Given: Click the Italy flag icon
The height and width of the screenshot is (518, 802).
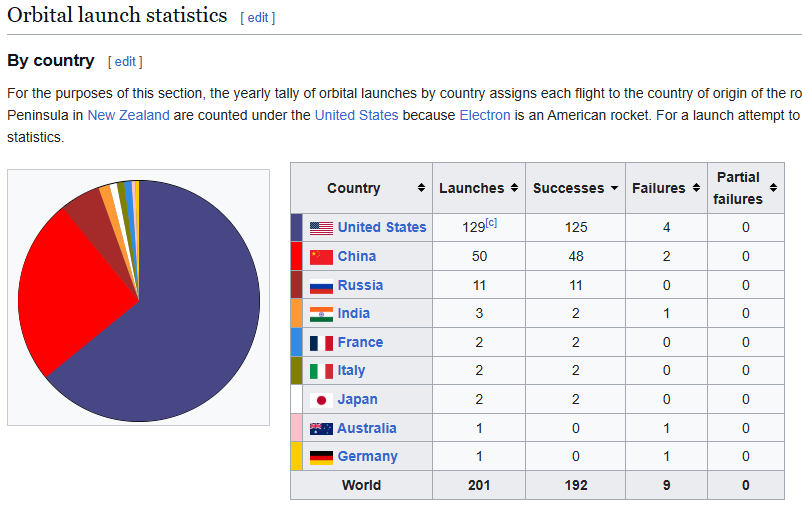Looking at the screenshot, I should (x=321, y=371).
